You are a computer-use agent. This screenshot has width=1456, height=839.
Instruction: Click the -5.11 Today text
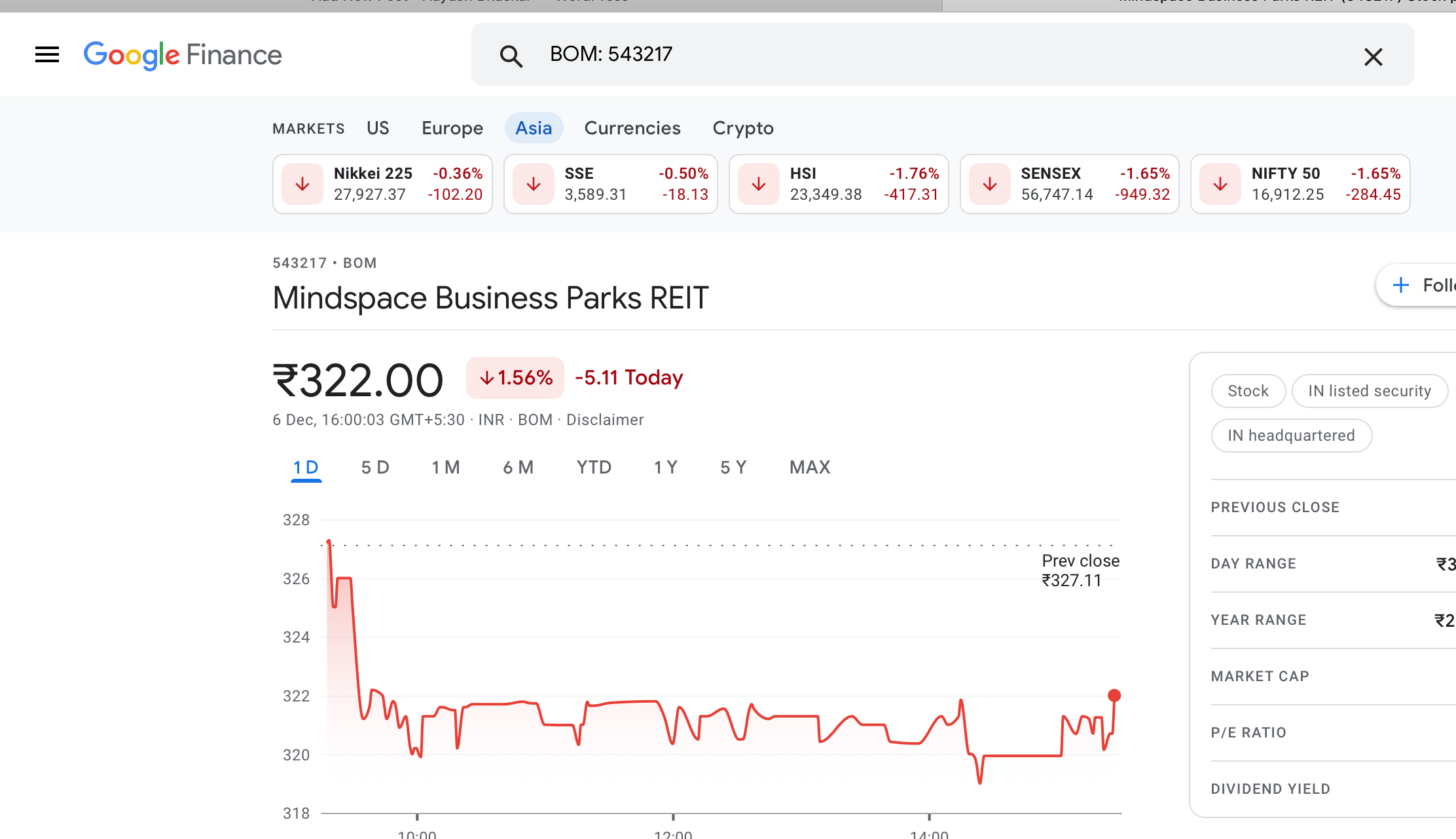[x=628, y=378]
